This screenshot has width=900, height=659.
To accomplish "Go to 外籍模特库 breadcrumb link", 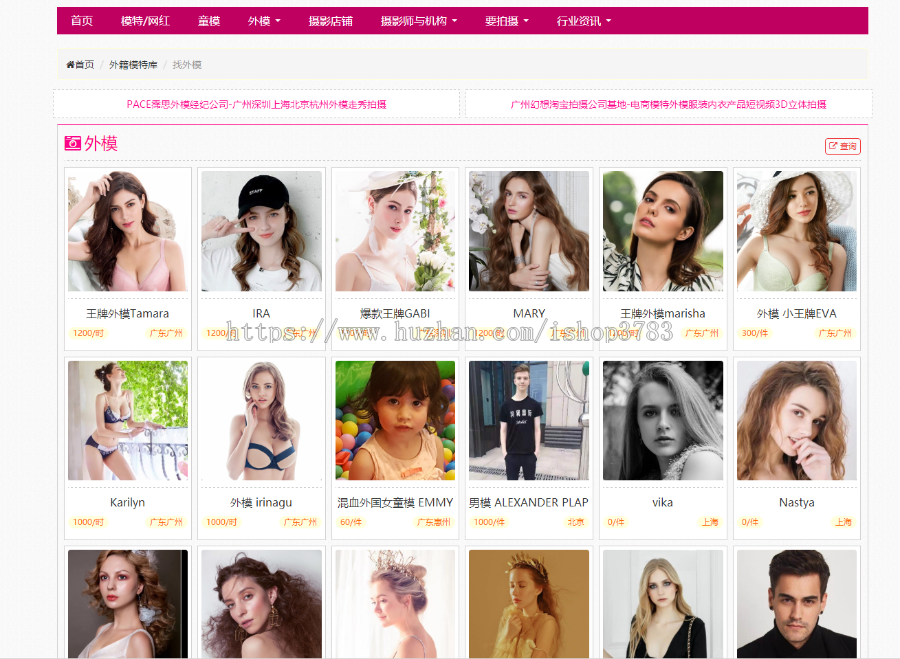I will click(x=133, y=65).
